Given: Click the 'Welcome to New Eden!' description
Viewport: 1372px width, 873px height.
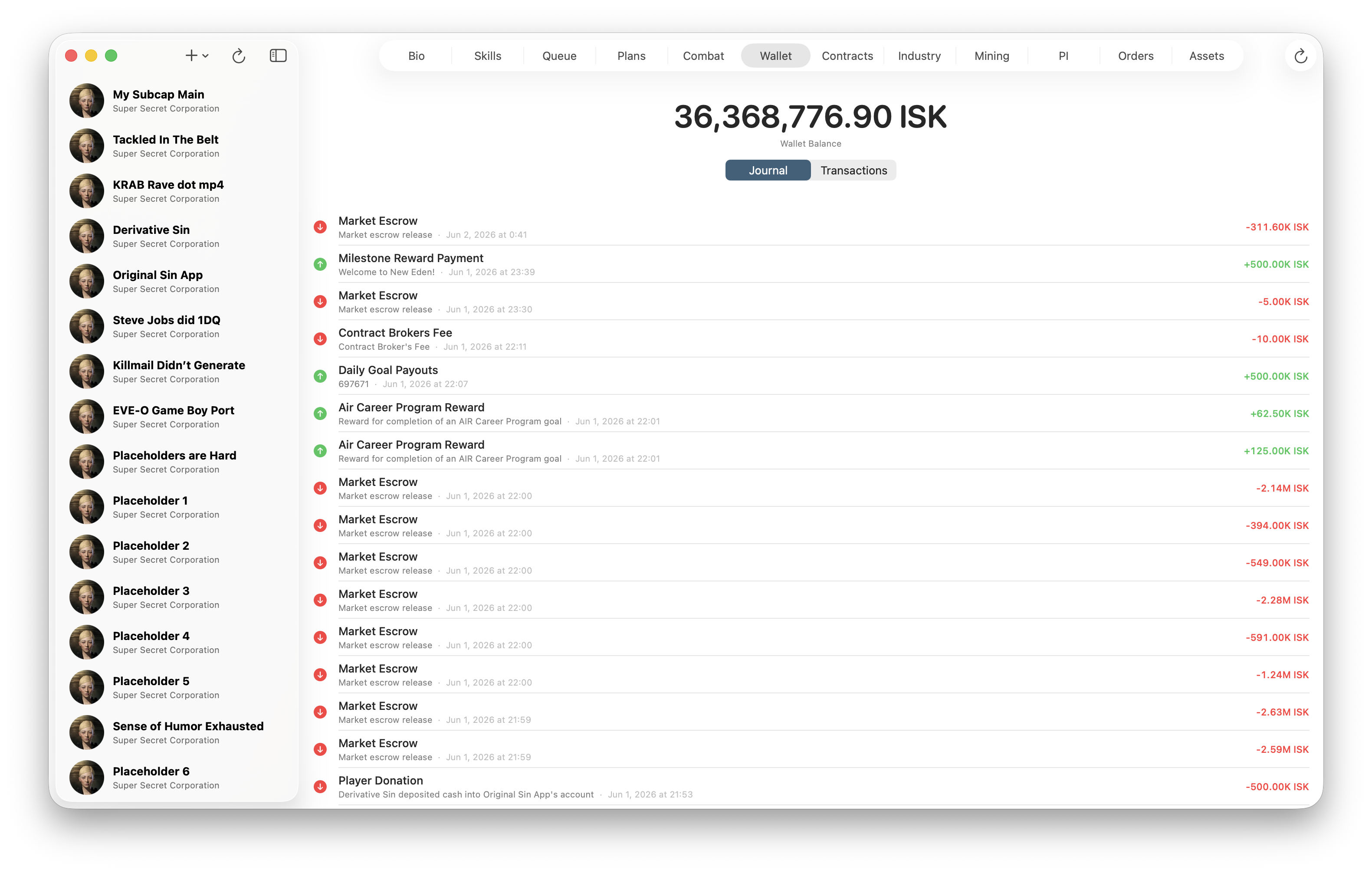Looking at the screenshot, I should click(x=386, y=272).
